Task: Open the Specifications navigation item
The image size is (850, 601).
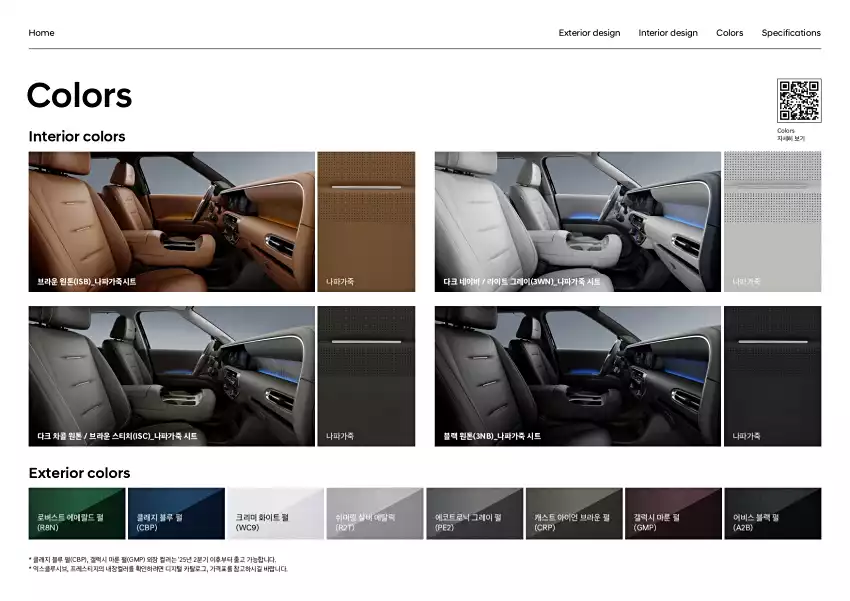Action: (x=791, y=33)
